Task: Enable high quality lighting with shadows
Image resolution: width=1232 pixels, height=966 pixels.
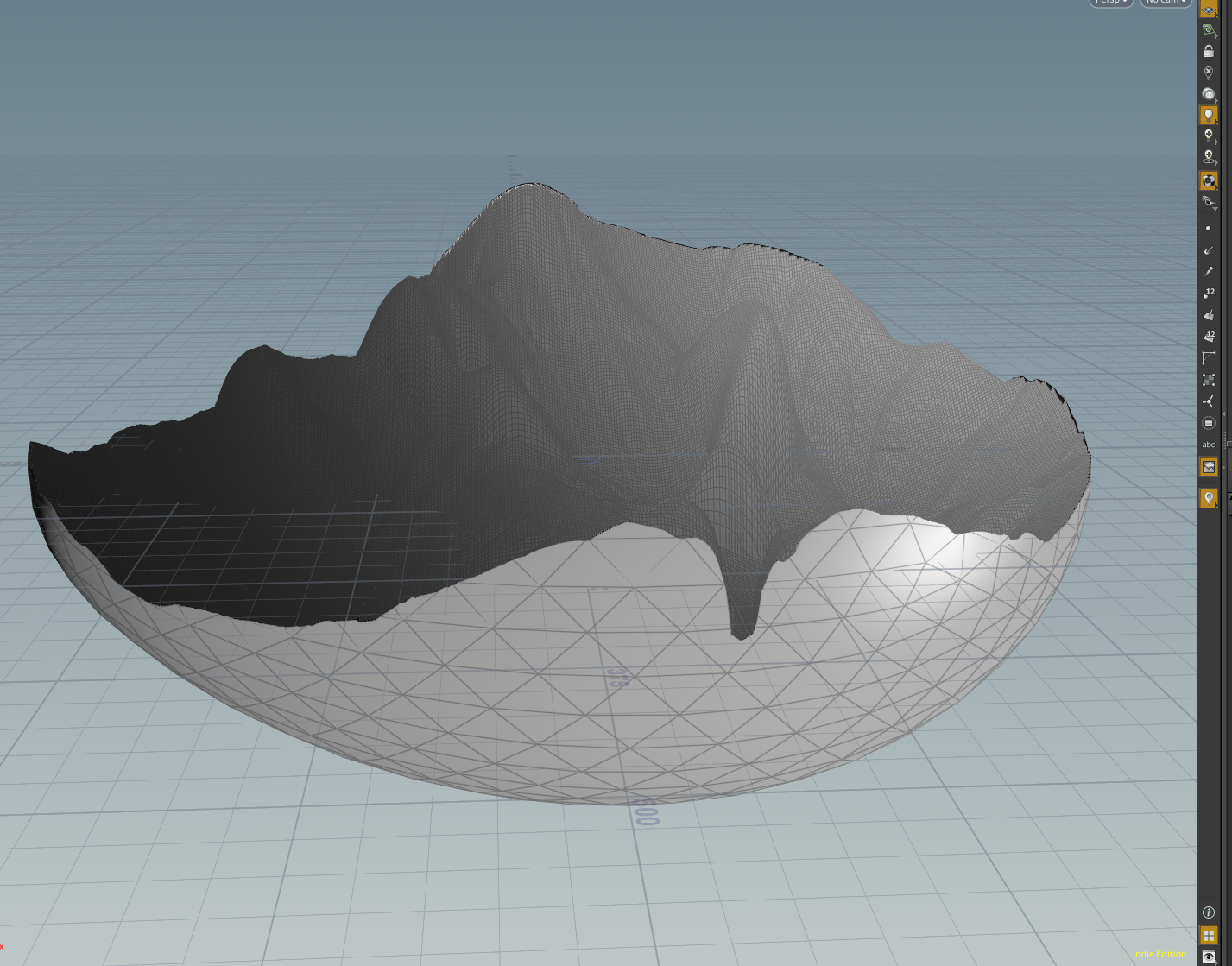Action: (x=1209, y=157)
